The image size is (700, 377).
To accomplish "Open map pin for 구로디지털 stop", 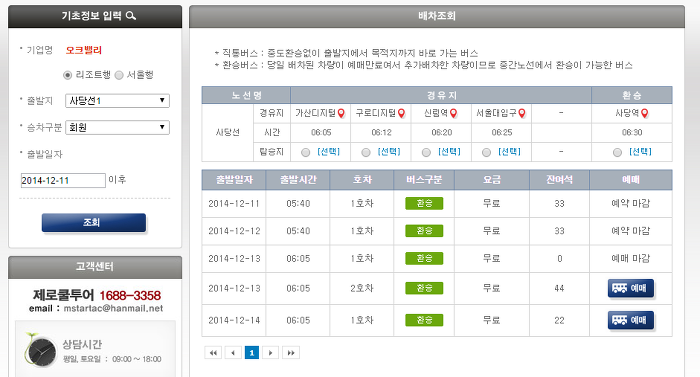I will pyautogui.click(x=402, y=113).
